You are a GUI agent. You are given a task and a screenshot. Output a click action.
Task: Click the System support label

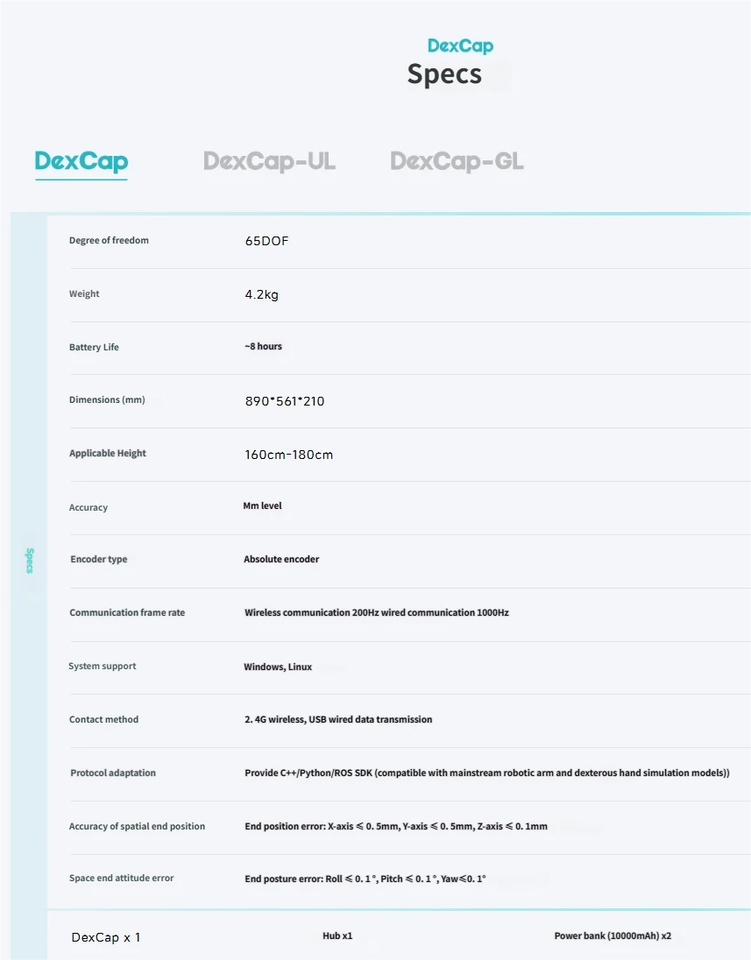pos(102,666)
